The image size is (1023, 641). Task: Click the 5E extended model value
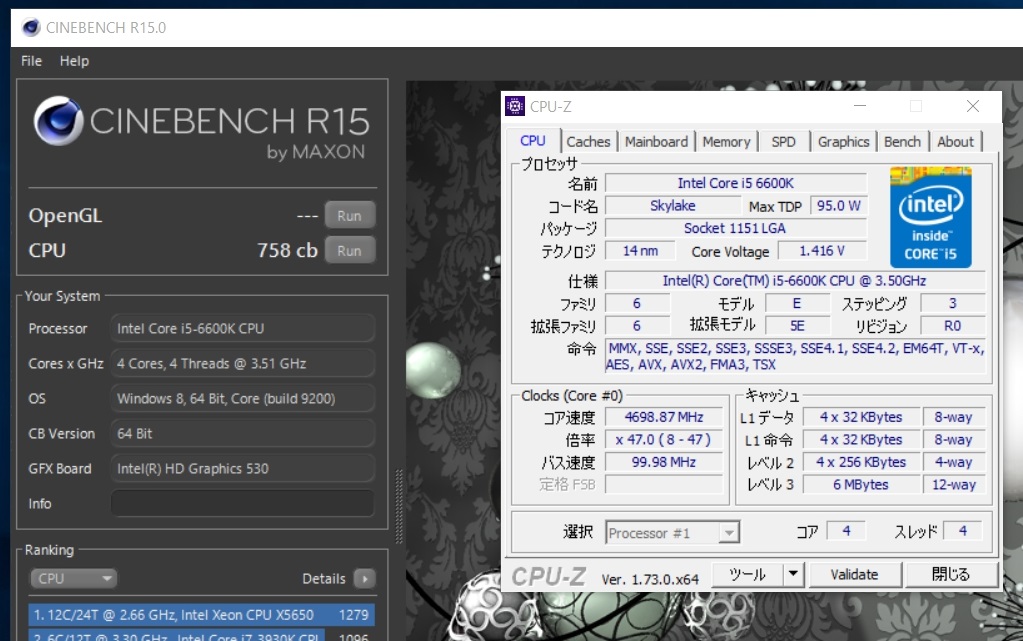(797, 326)
